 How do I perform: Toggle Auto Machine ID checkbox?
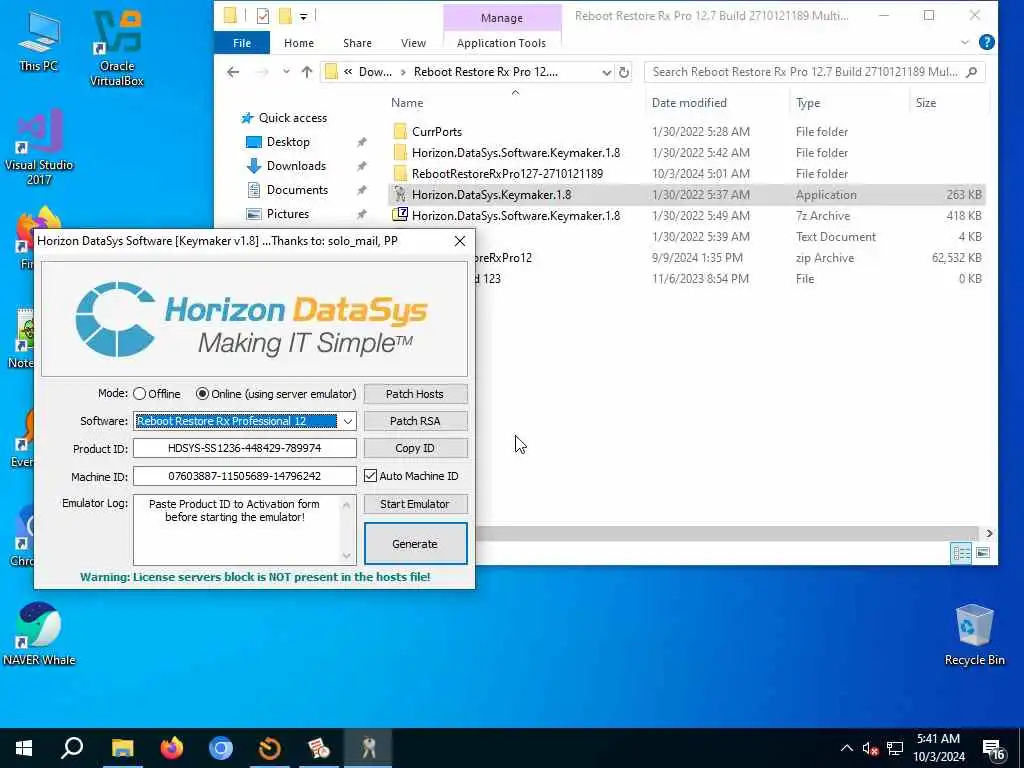pos(370,475)
